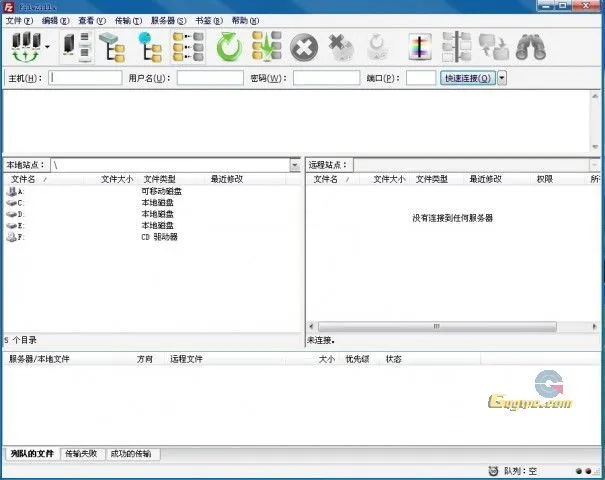This screenshot has width=605, height=480.
Task: Click the green refresh file lists icon
Action: tap(229, 46)
